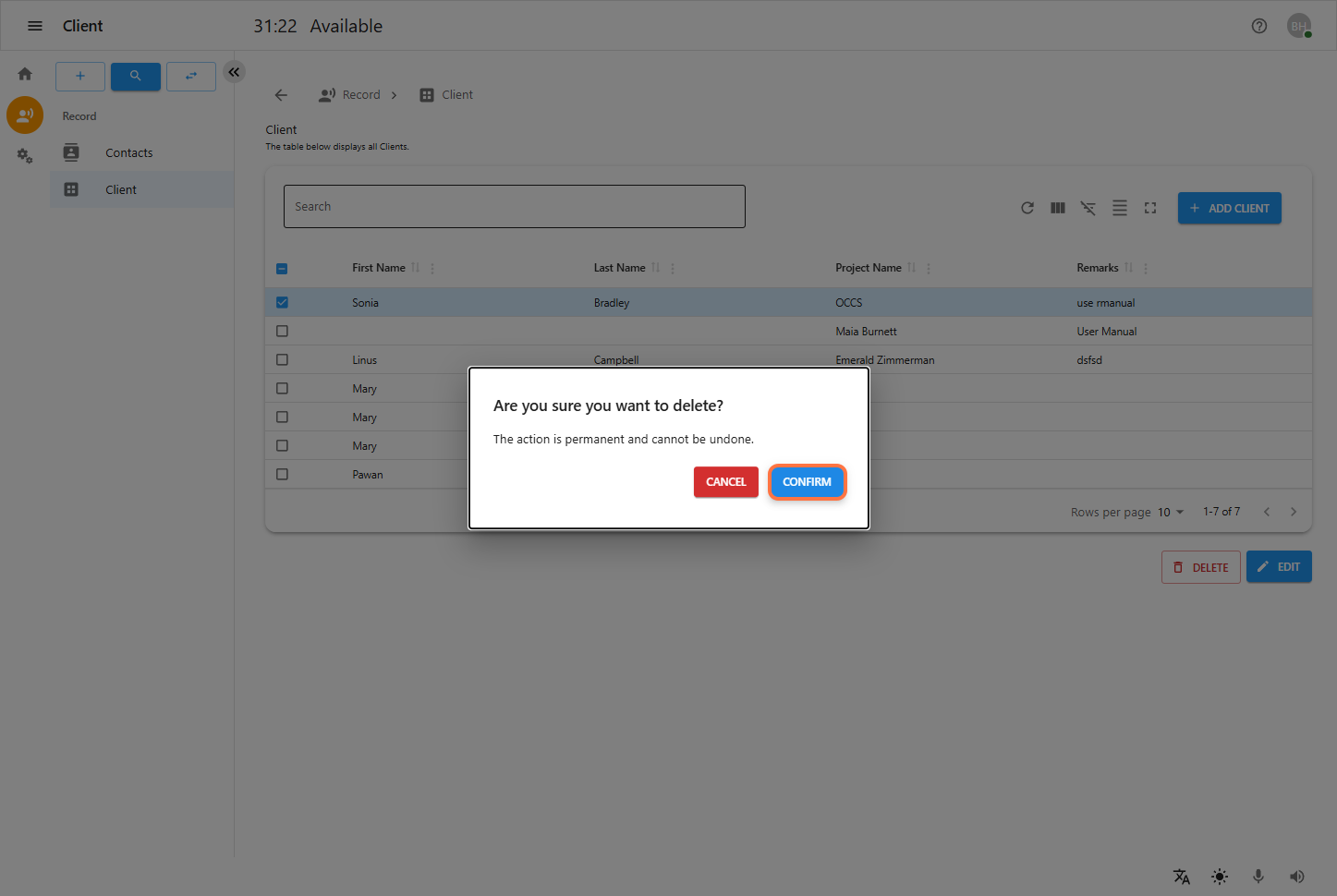Select Client in the Record sidebar
This screenshot has width=1337, height=896.
click(x=121, y=189)
